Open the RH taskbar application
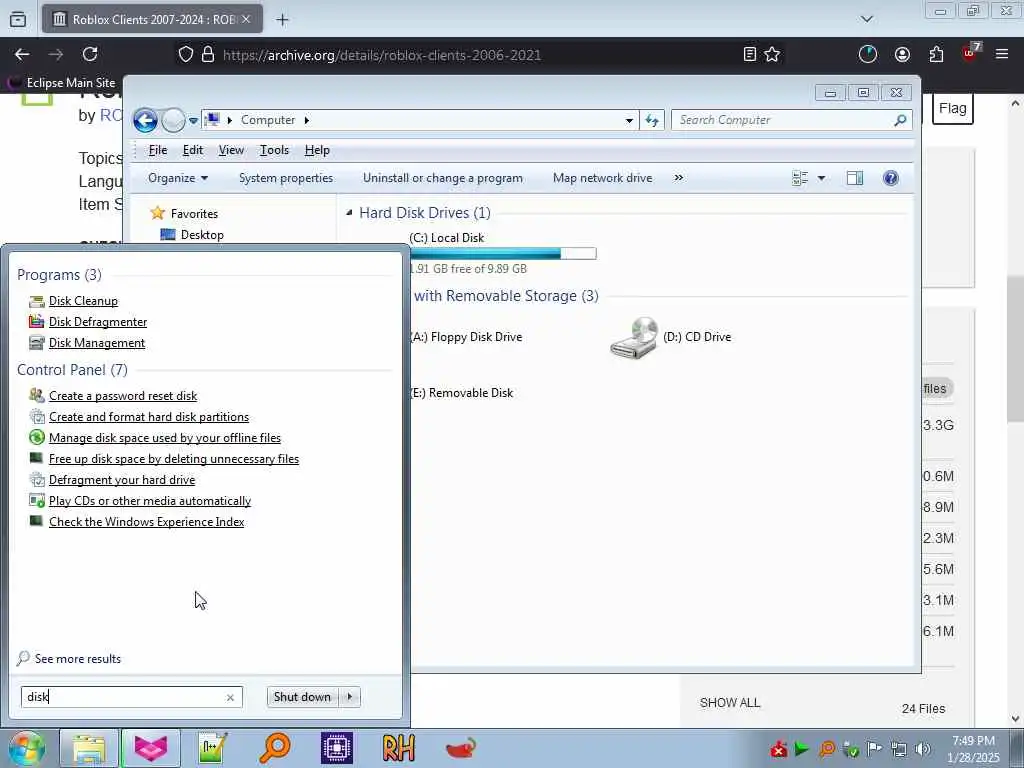The height and width of the screenshot is (768, 1024). (398, 748)
